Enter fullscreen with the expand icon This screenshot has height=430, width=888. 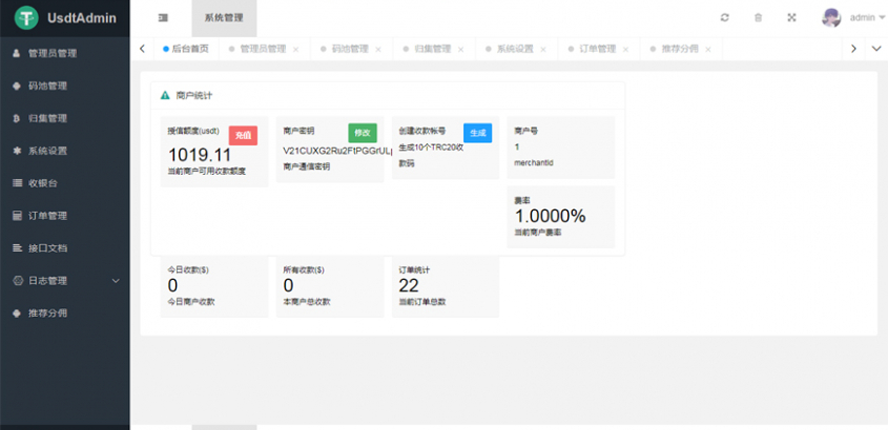pos(792,18)
